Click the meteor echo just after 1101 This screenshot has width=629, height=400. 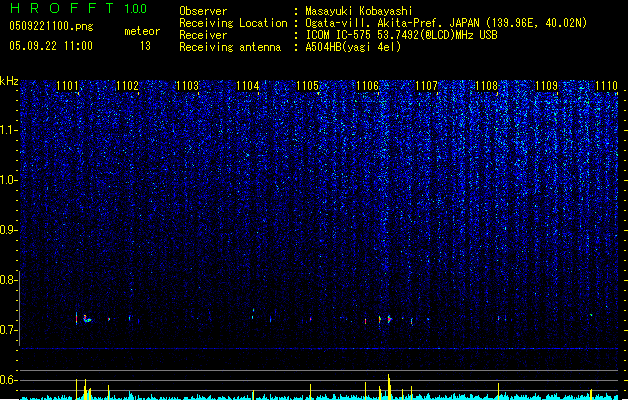point(77,319)
